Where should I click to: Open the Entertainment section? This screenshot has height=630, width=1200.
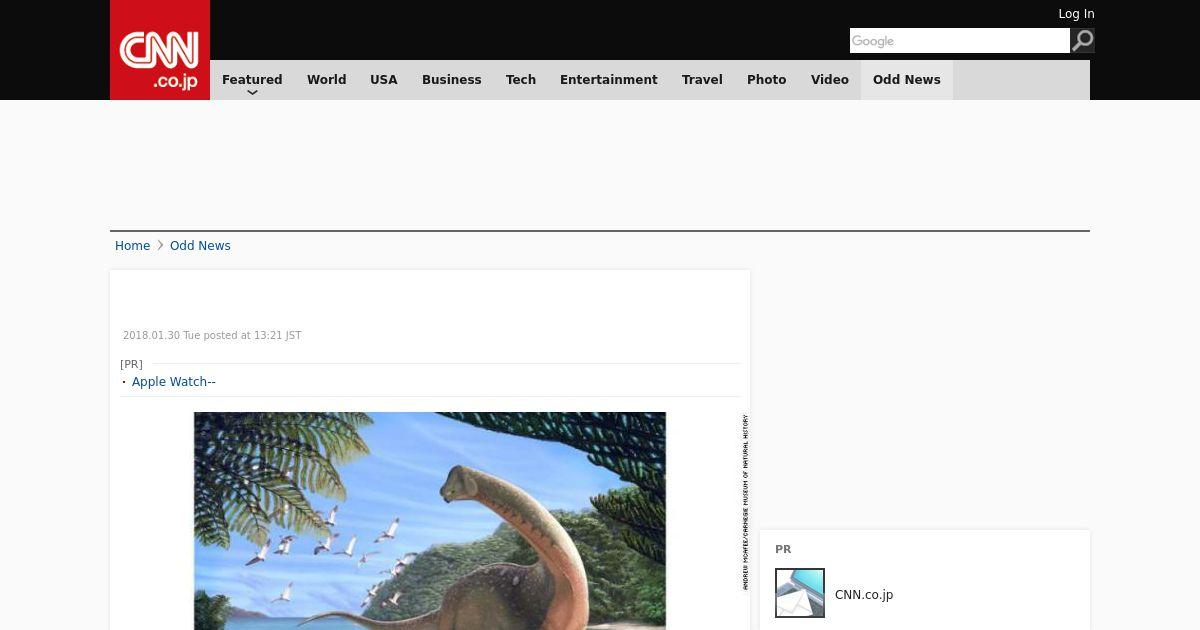click(x=609, y=80)
